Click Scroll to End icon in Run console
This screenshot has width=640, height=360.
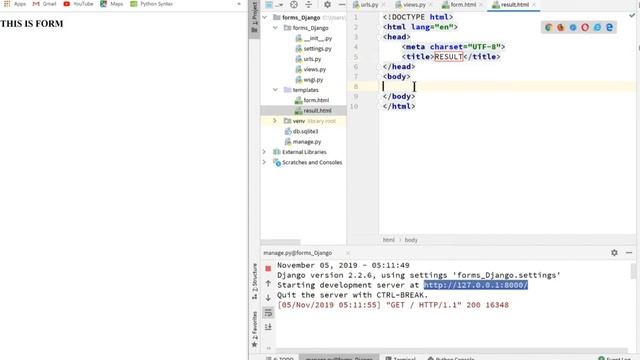[x=268, y=327]
